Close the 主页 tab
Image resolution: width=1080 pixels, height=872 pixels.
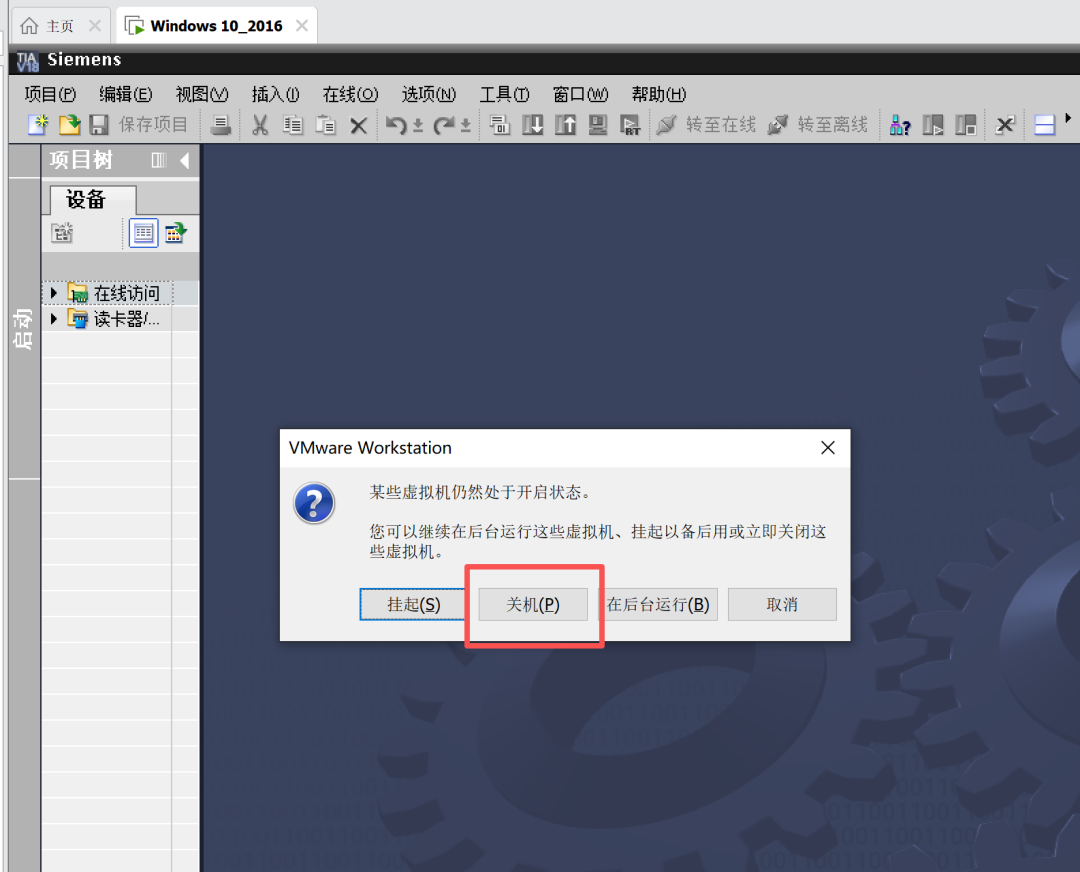95,25
